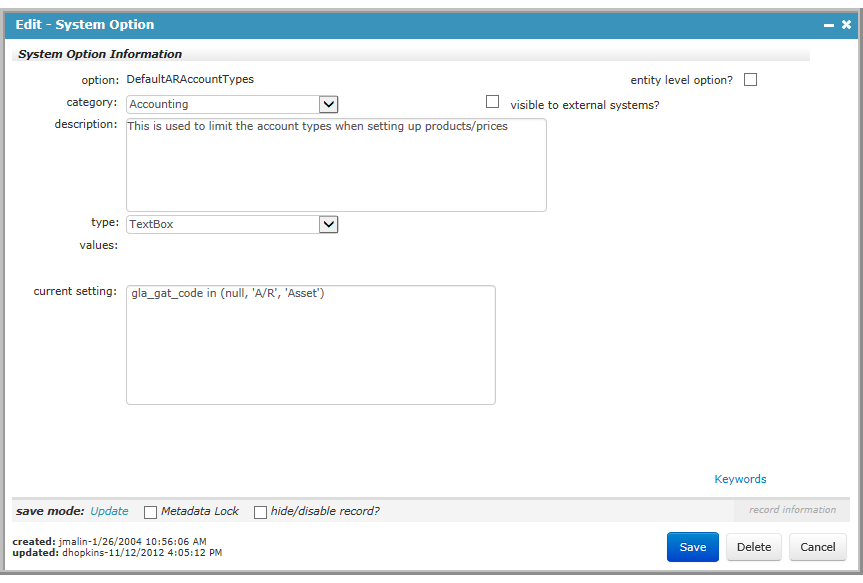Click into the current setting text box

point(311,345)
